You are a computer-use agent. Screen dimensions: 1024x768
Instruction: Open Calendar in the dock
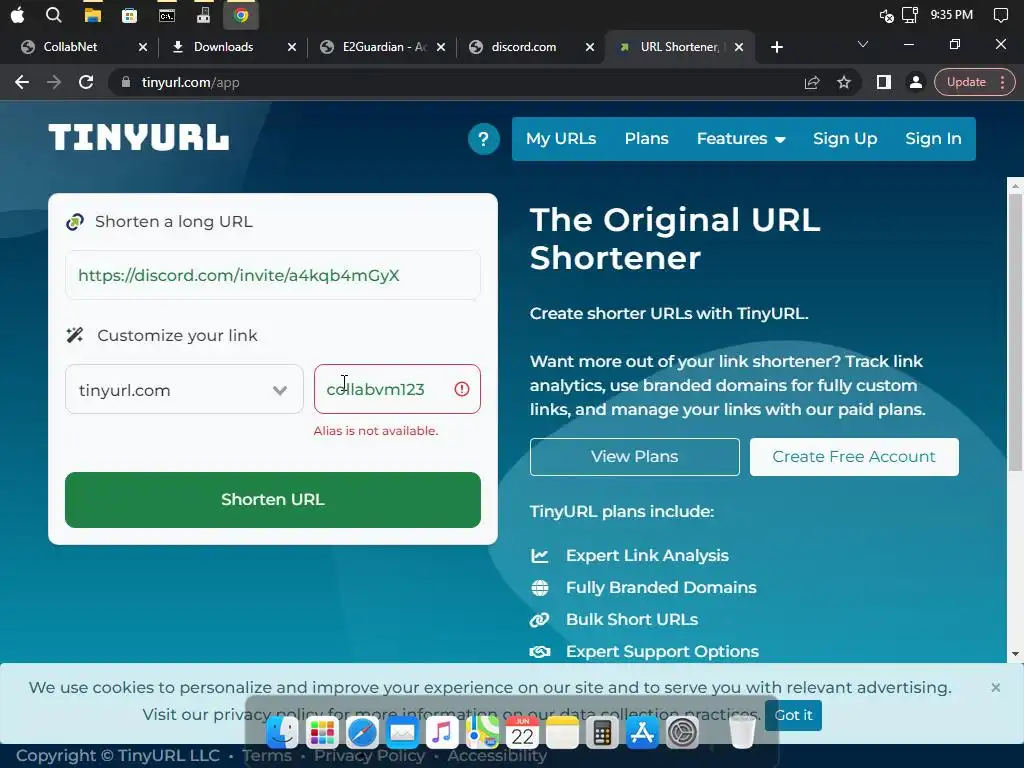pos(522,732)
